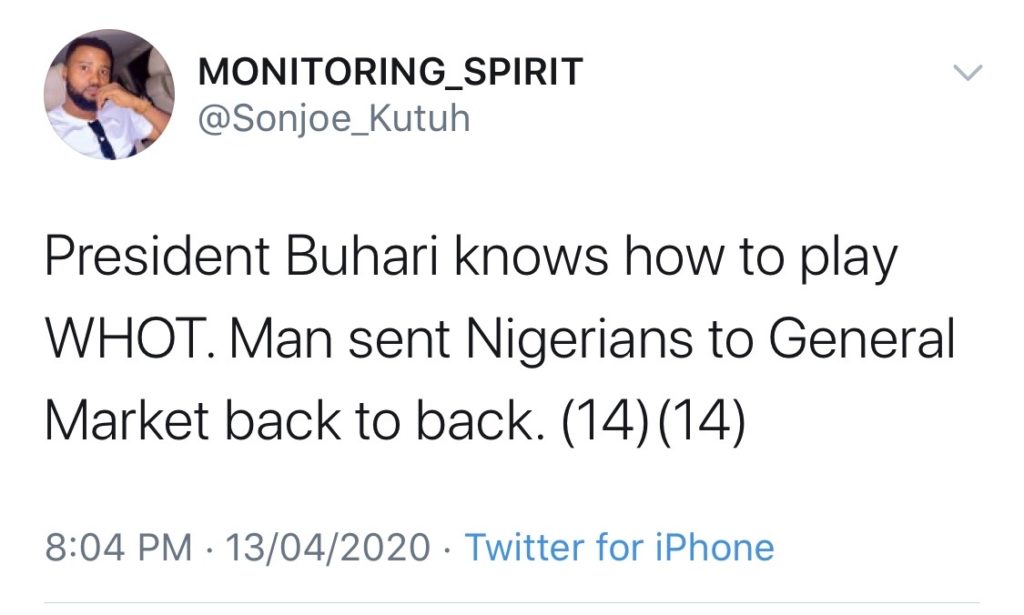Open the MONITORING_SPIRIT display name
Image resolution: width=1024 pixels, height=615 pixels.
[x=390, y=72]
